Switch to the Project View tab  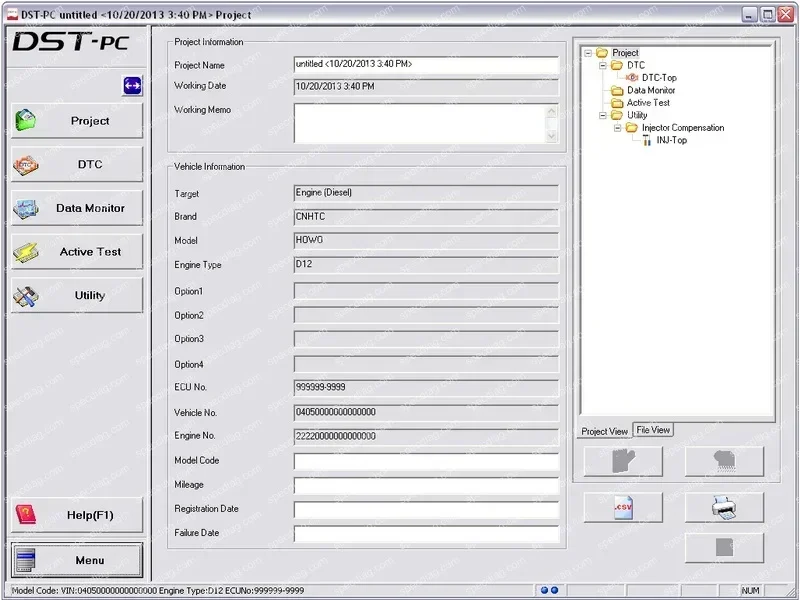coord(604,431)
